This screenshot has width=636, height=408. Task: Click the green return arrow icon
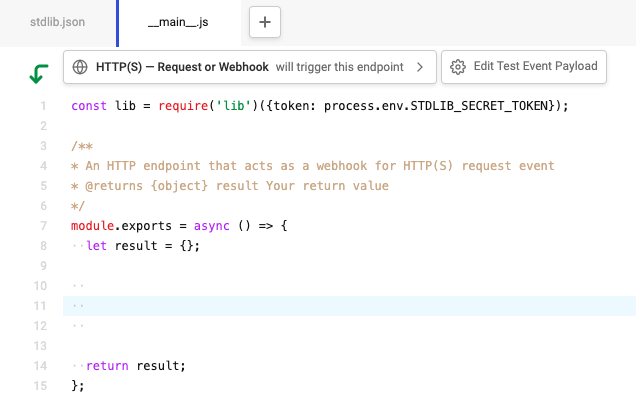click(x=39, y=74)
